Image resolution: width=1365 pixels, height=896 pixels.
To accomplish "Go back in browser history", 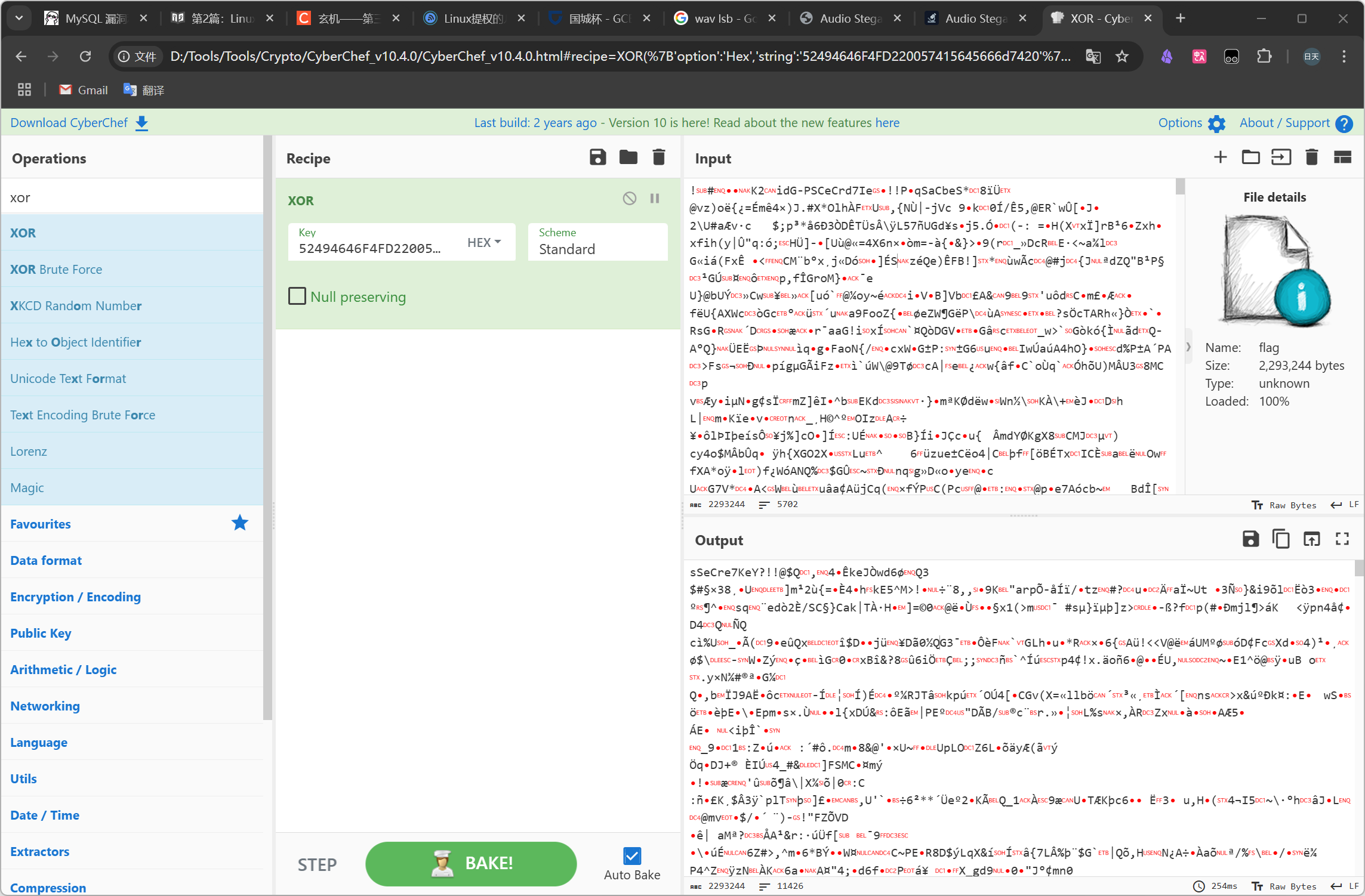I will coord(21,56).
